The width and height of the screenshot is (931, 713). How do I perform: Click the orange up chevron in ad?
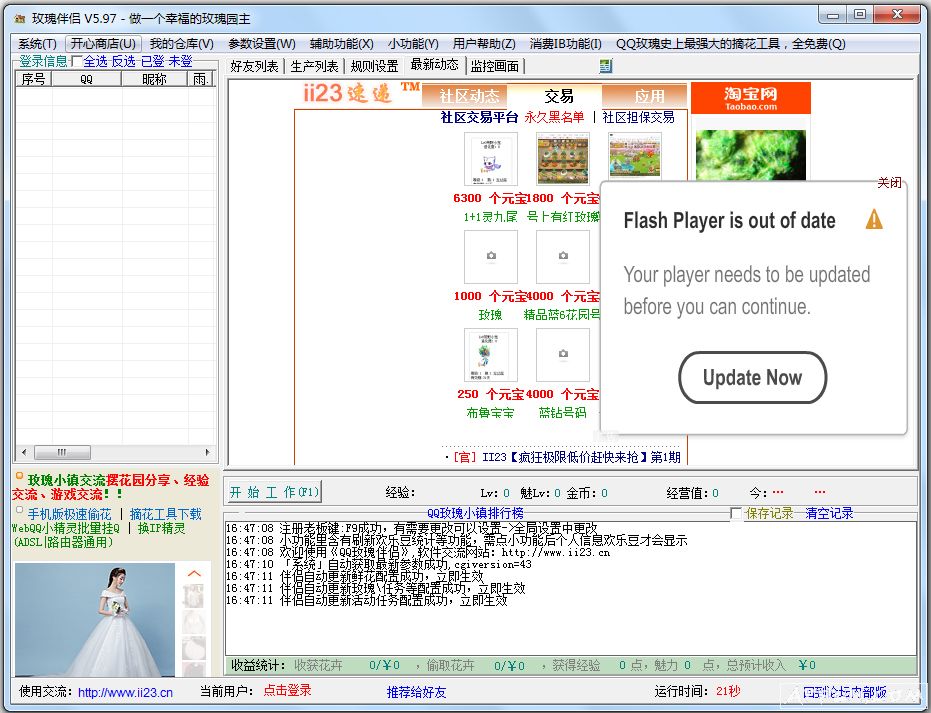[194, 573]
